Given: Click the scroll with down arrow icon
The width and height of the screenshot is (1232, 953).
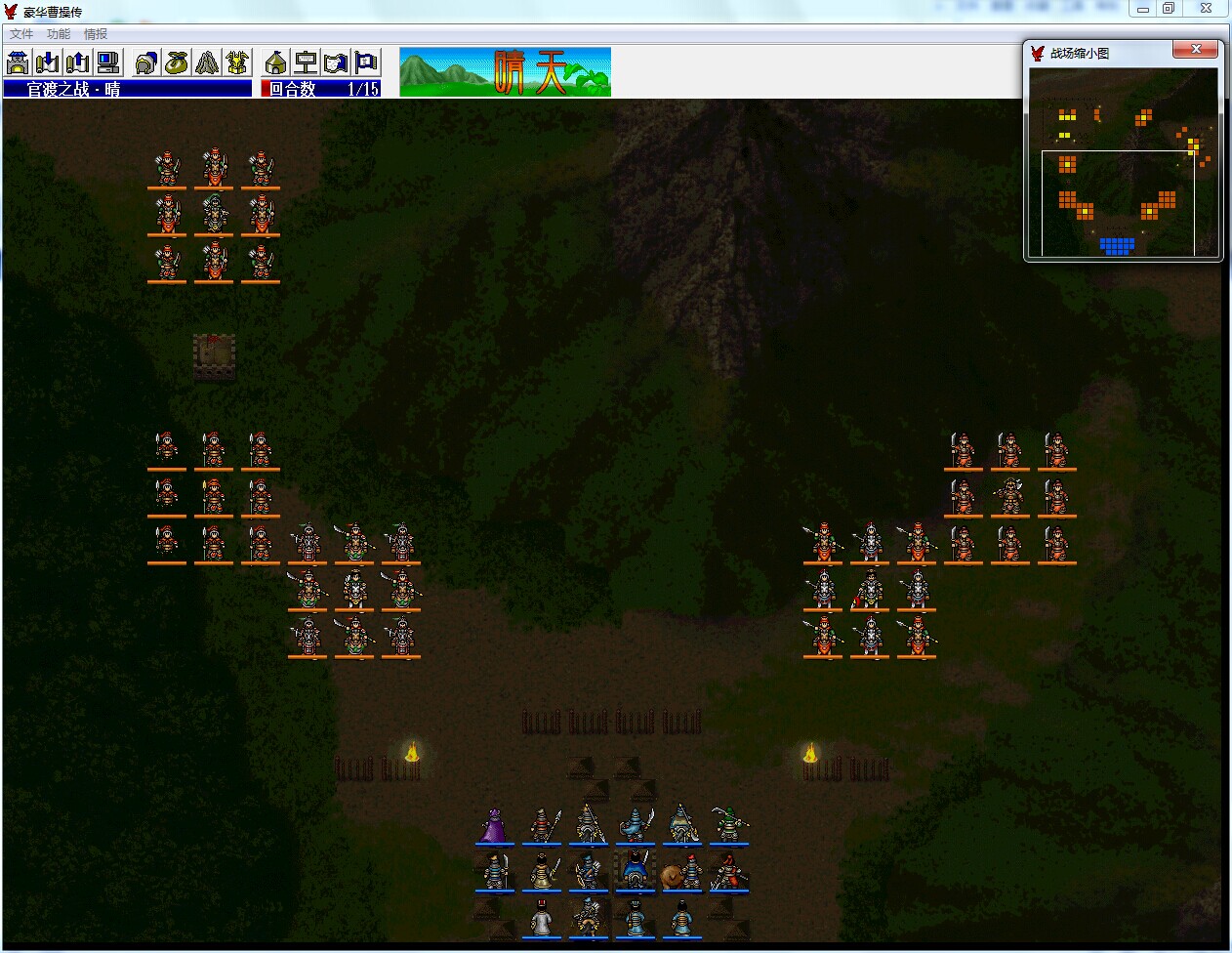Looking at the screenshot, I should click(48, 63).
